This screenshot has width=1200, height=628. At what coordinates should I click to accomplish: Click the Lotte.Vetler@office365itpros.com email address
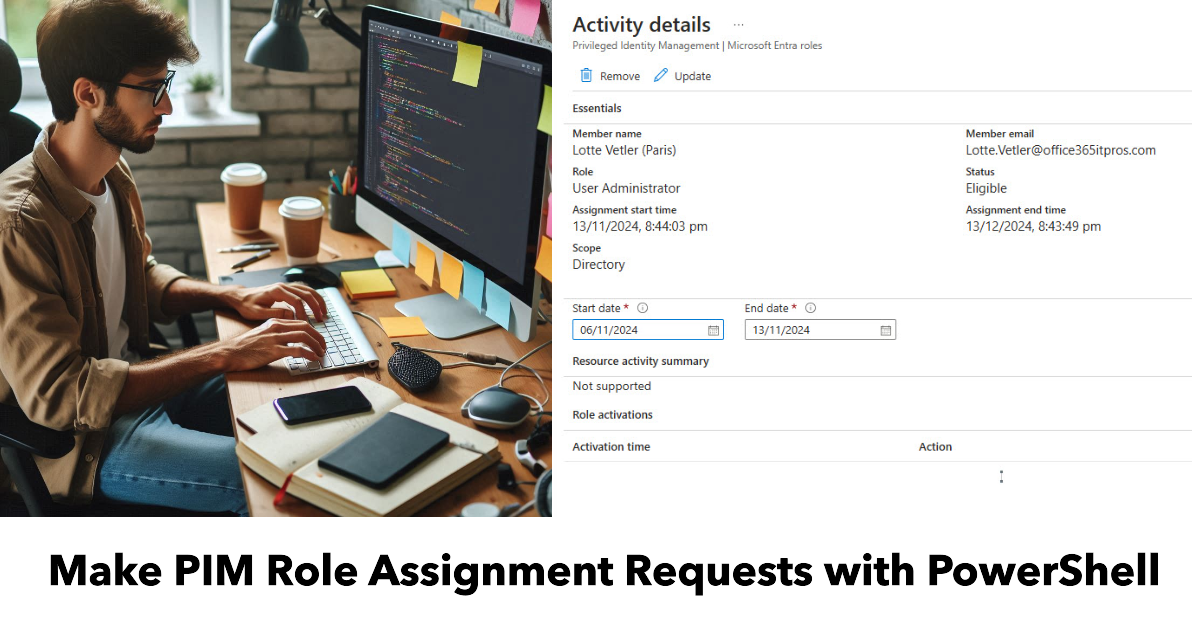click(x=1060, y=150)
